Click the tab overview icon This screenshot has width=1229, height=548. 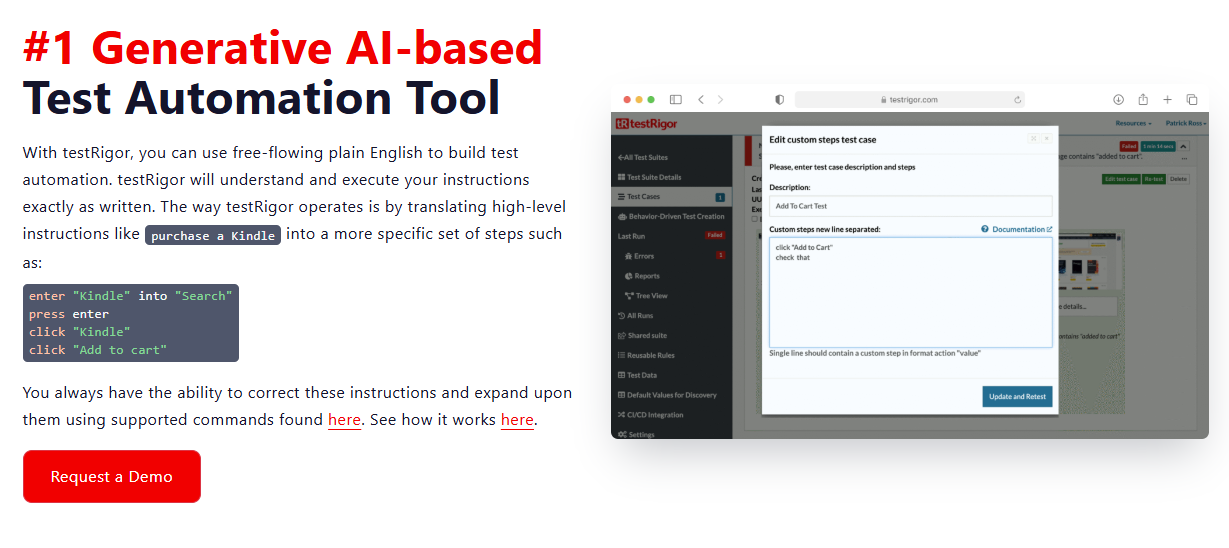1191,100
